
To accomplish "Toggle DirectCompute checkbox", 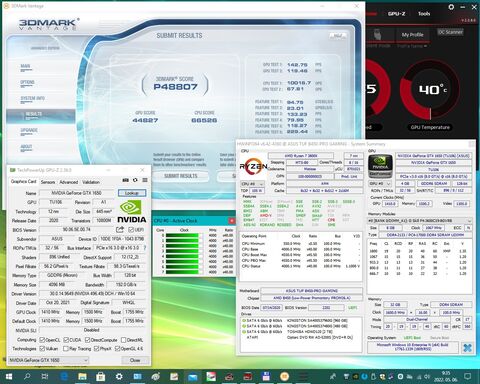I will 87,340.
